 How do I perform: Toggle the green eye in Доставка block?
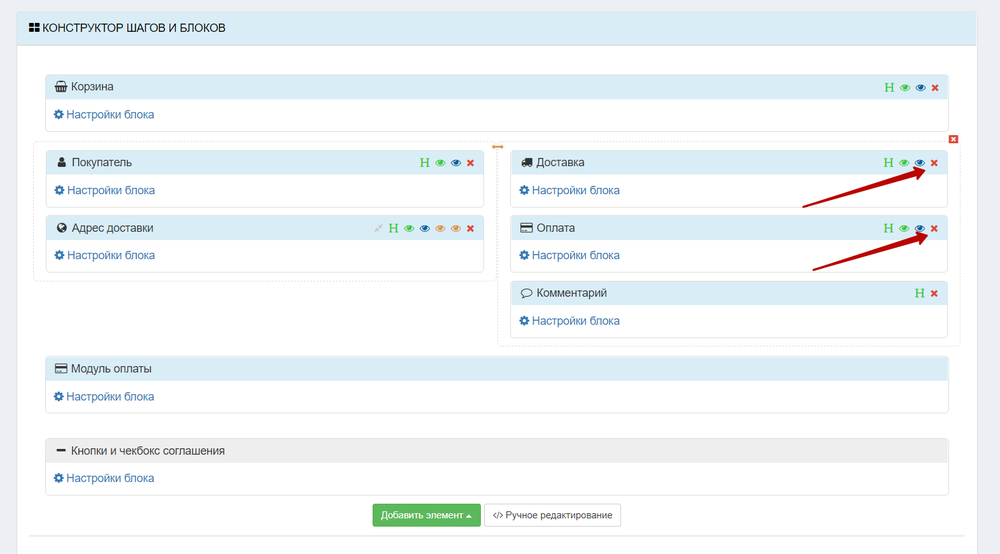pos(904,163)
